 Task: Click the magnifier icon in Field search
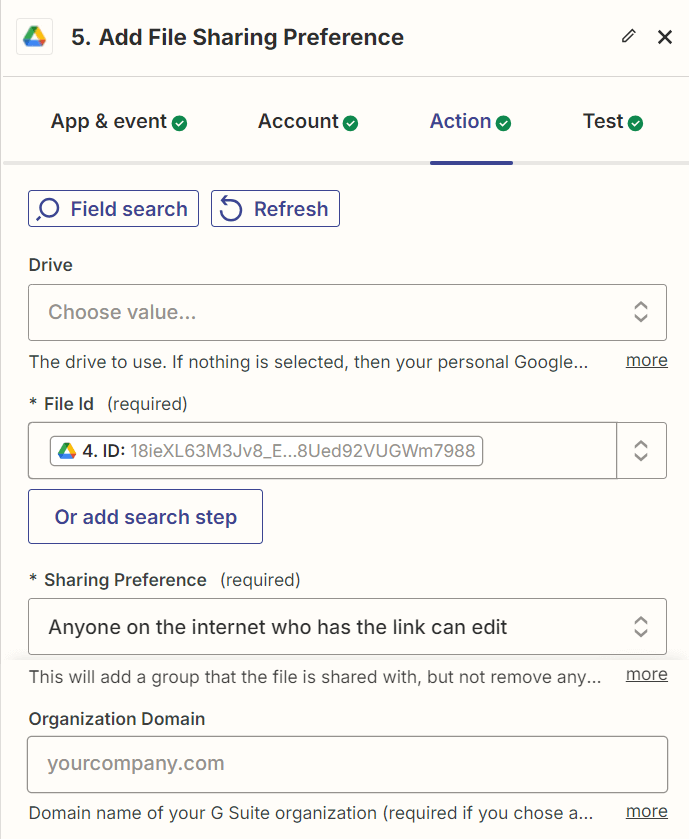point(49,209)
